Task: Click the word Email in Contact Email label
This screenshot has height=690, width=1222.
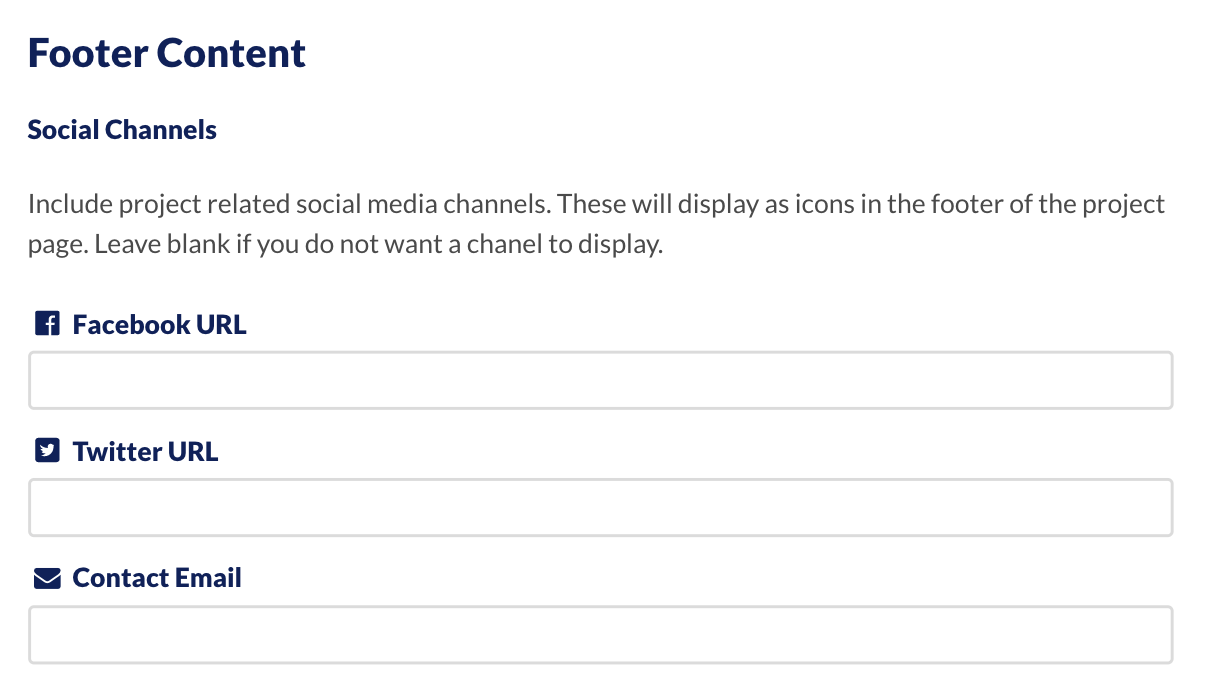Action: [x=208, y=578]
